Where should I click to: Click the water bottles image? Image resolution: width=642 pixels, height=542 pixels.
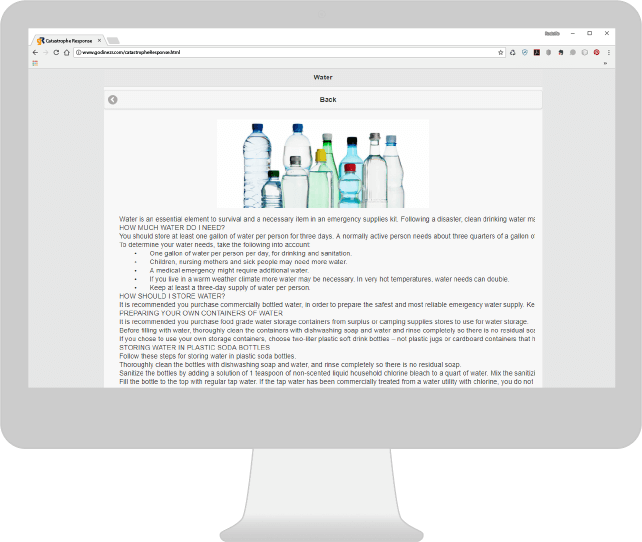click(323, 164)
